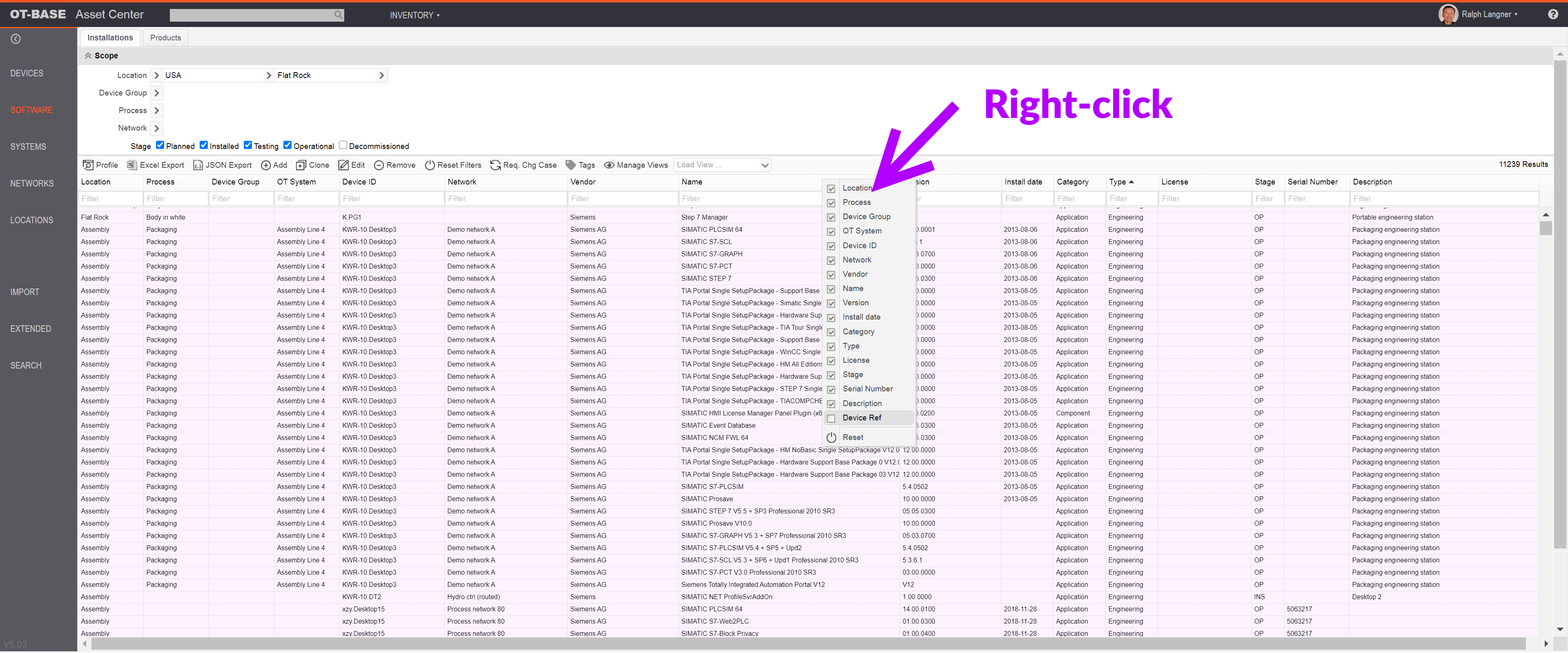This screenshot has height=653, width=1568.
Task: Open the INVENTORY dropdown menu
Action: pyautogui.click(x=414, y=15)
